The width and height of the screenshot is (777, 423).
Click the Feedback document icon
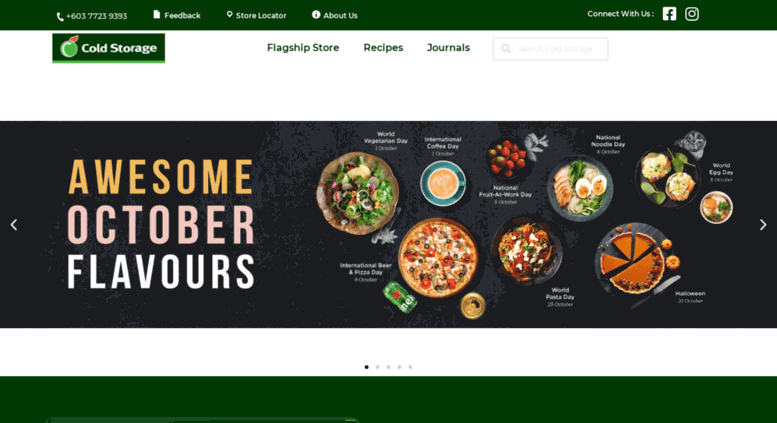(x=157, y=14)
